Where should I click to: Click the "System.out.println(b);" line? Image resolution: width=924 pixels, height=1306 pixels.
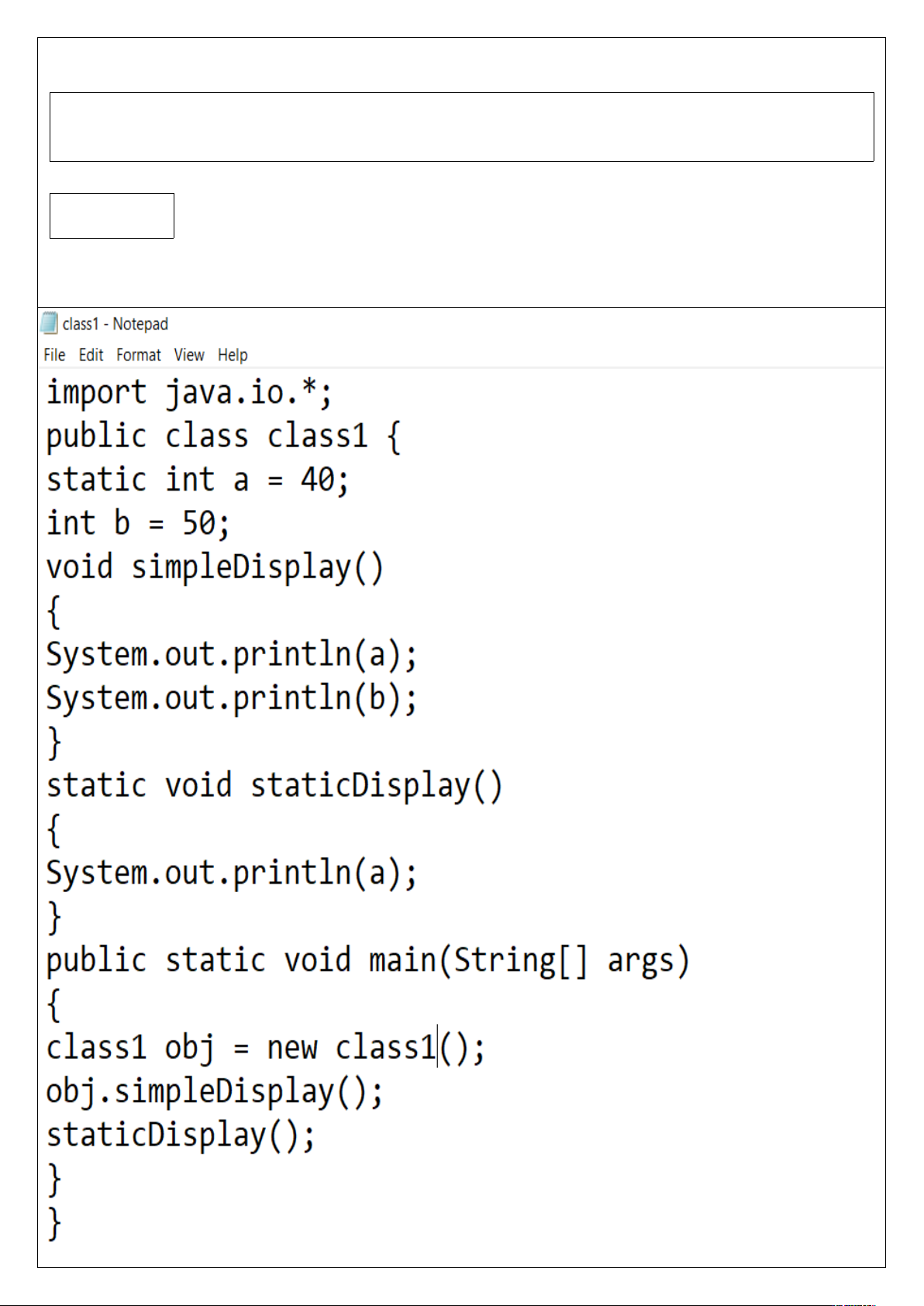pyautogui.click(x=232, y=698)
